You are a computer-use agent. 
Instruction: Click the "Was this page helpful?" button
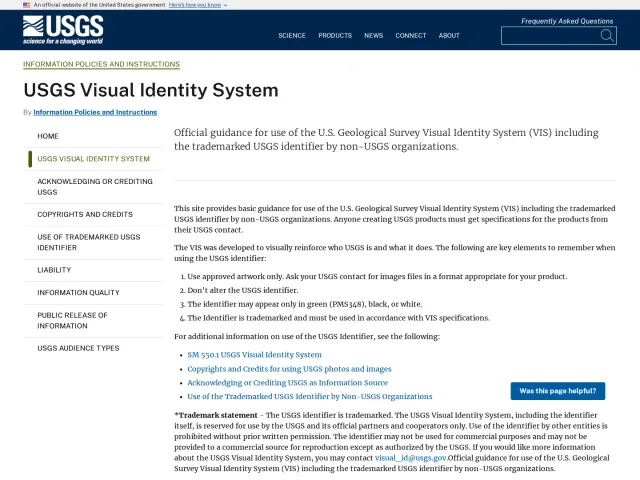(558, 391)
